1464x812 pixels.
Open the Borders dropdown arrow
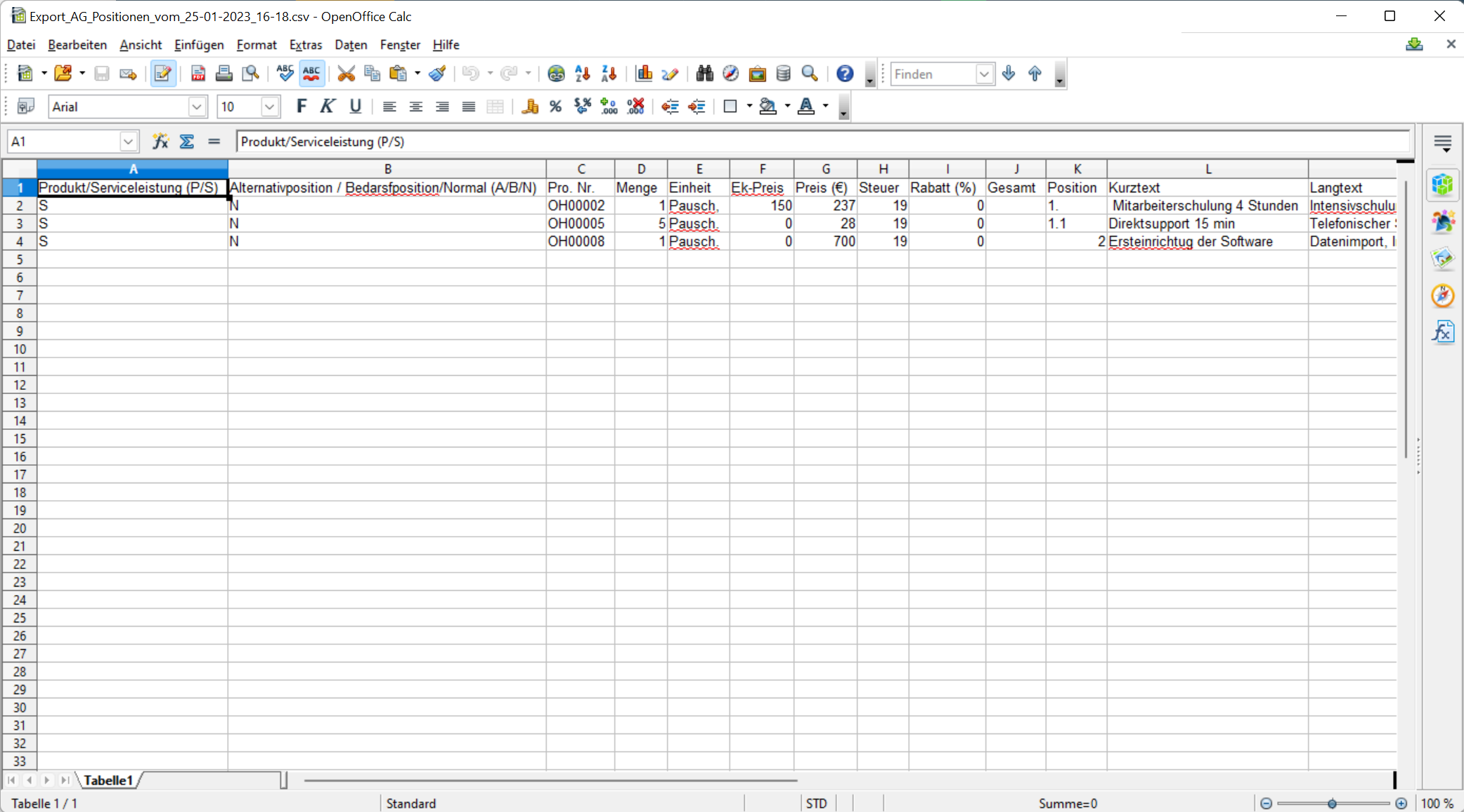(749, 107)
